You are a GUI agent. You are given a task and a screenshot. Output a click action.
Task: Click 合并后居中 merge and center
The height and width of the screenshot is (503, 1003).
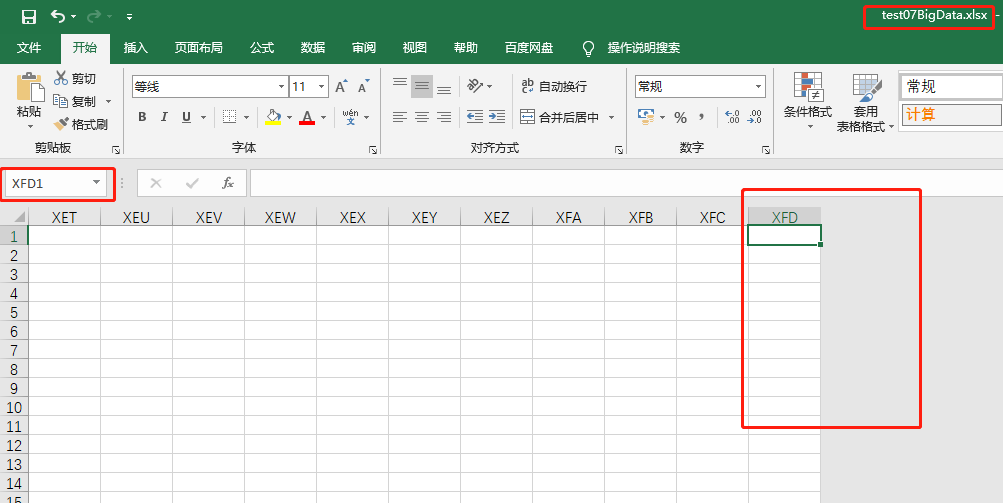pos(560,117)
